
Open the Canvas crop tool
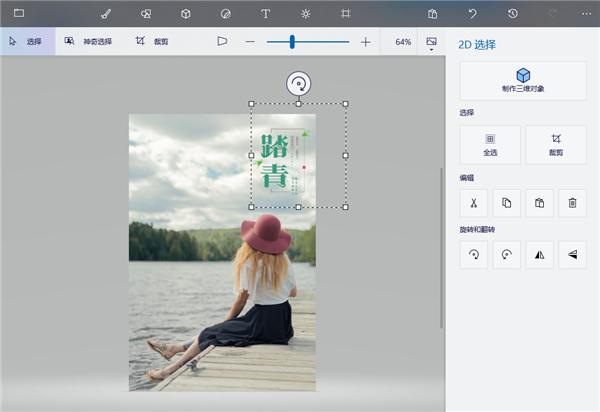tap(345, 14)
